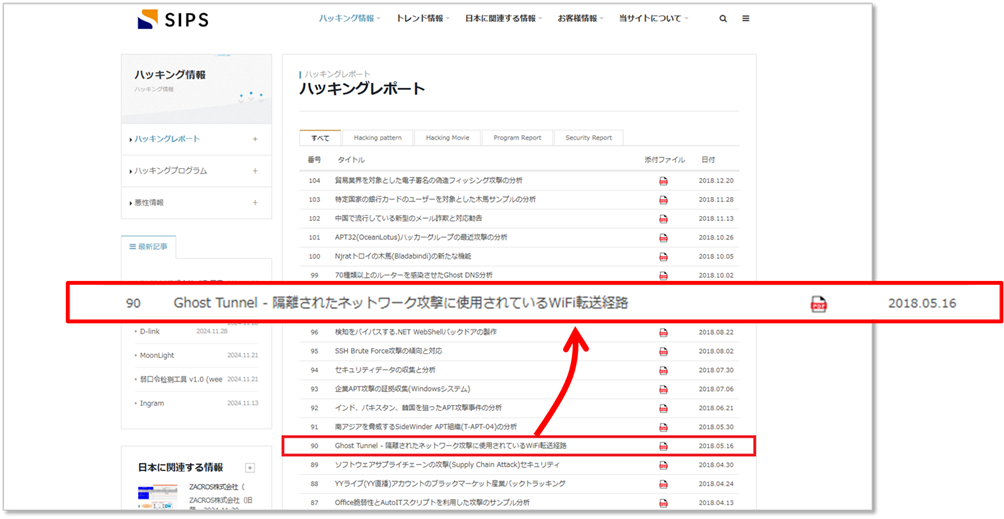Open 企業APT攻撃の証拠収集 report title

point(403,389)
